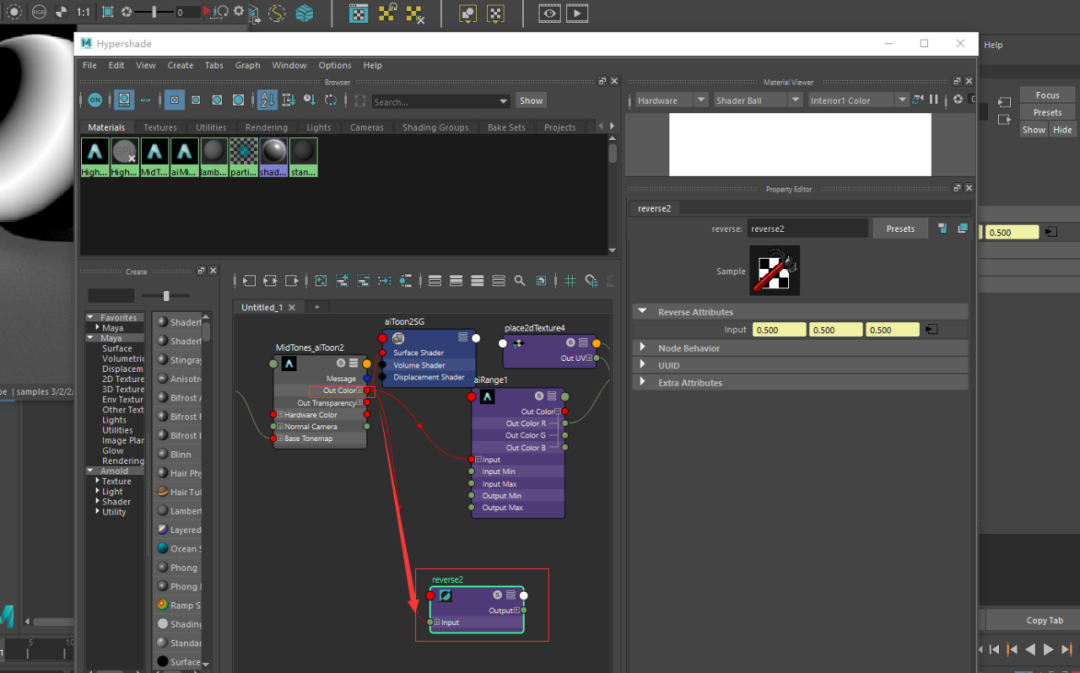
Task: Click the node editor search magnifier icon
Action: click(520, 281)
